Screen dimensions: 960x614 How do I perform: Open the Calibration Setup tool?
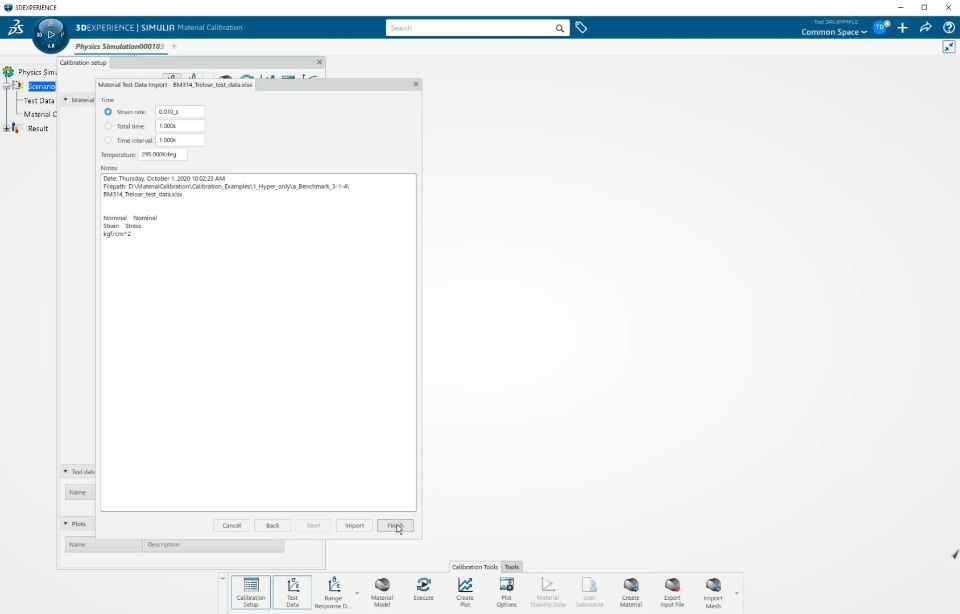(x=251, y=592)
